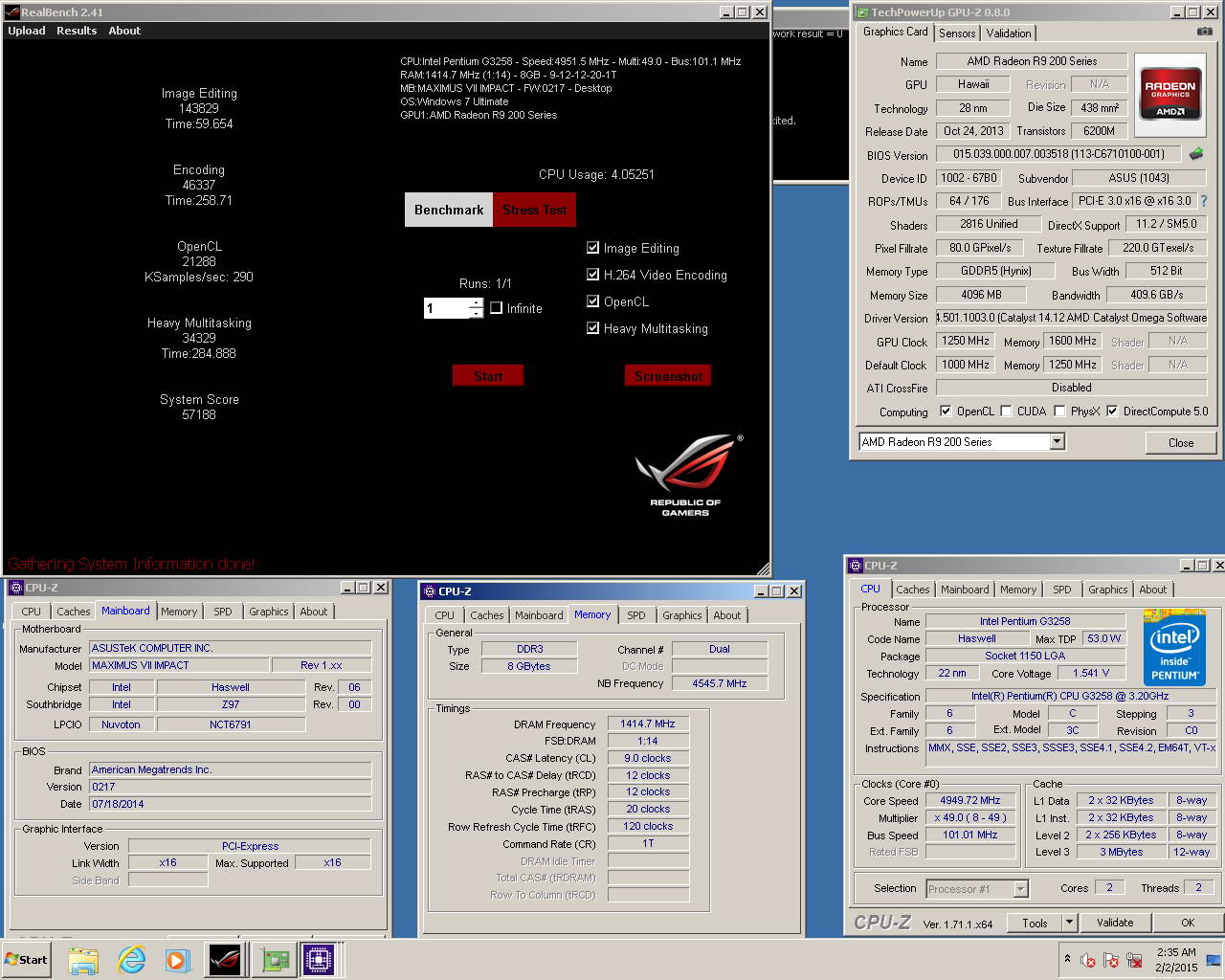
Task: Open the Stress Test tab in RealBench
Action: tap(535, 210)
